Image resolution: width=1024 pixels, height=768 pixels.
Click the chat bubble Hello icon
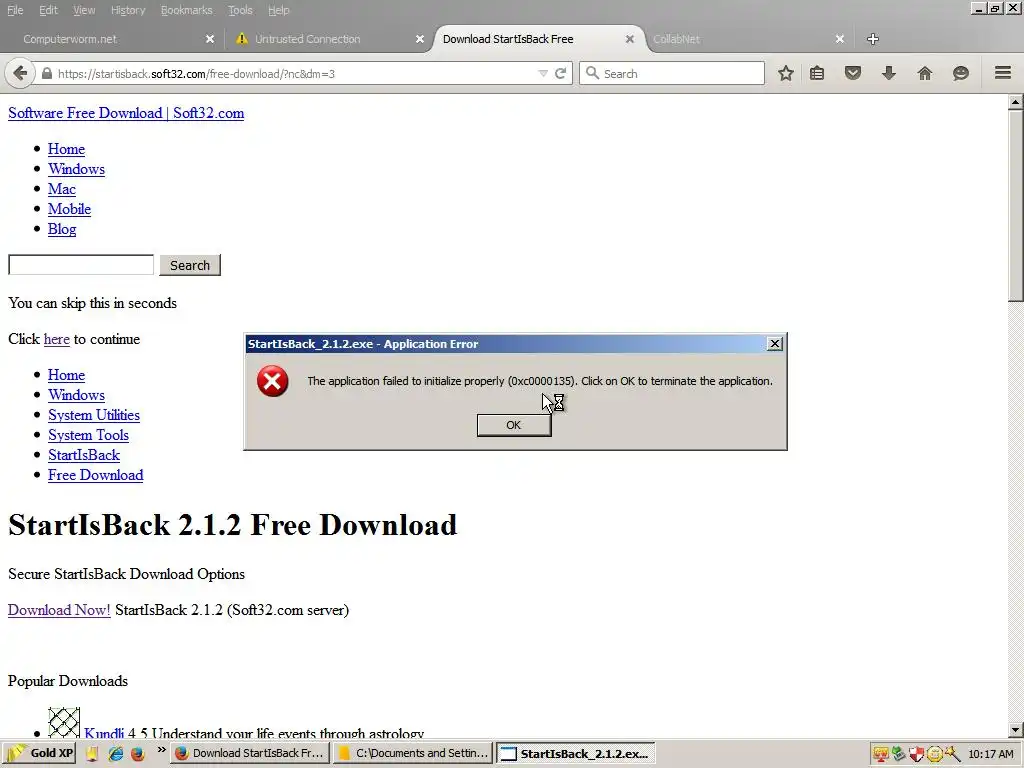click(x=961, y=73)
